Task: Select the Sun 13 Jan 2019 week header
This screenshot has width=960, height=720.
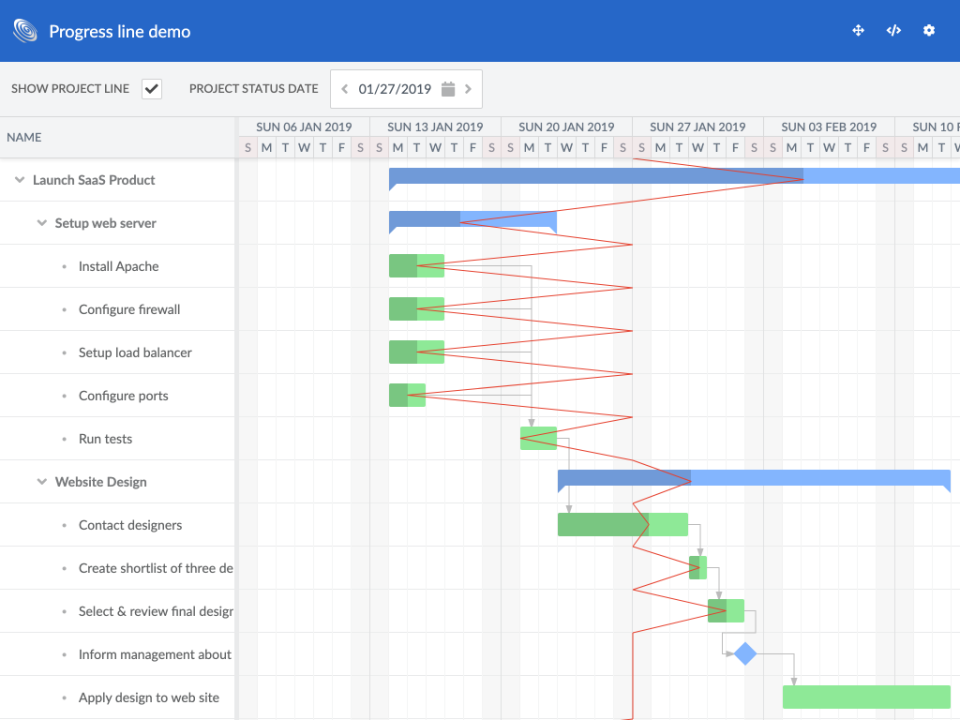Action: pyautogui.click(x=435, y=127)
